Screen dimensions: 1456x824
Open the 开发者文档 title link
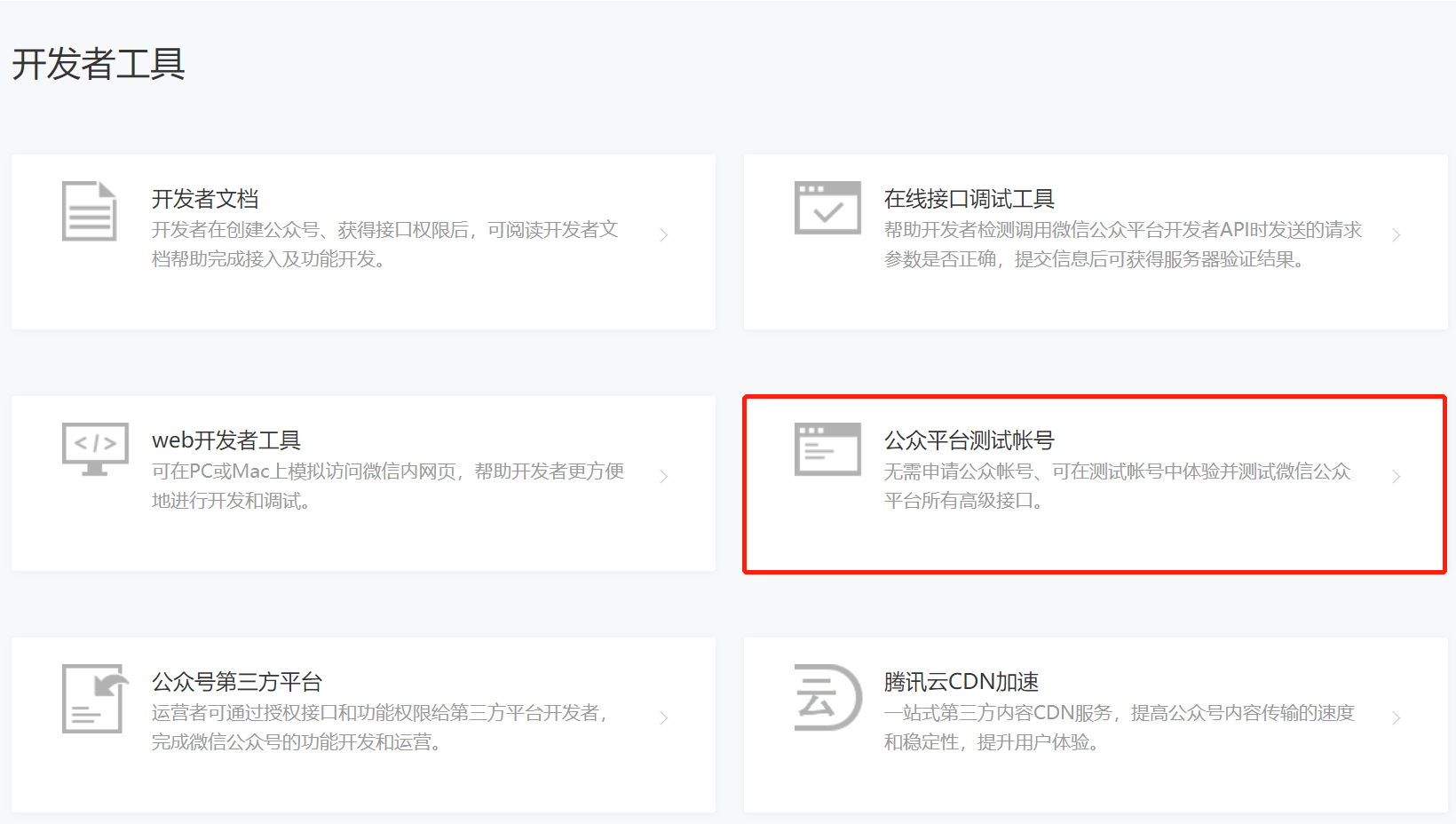(205, 199)
